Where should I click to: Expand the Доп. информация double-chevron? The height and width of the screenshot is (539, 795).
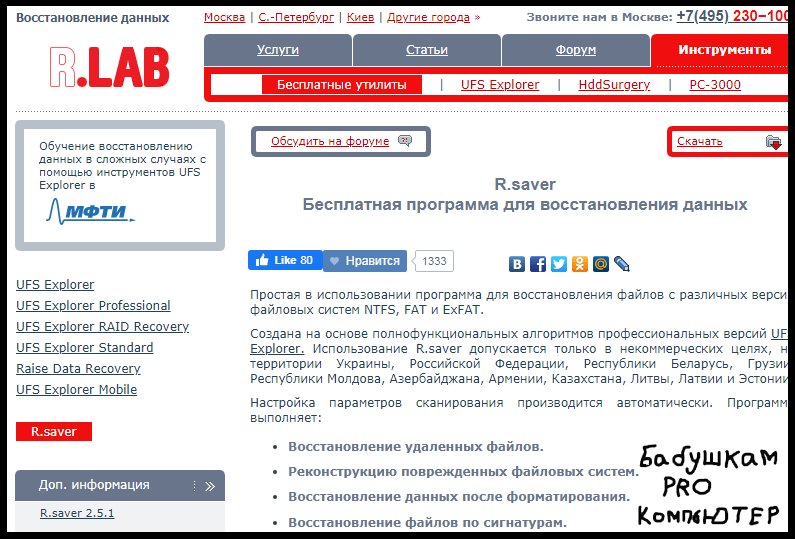click(x=210, y=487)
